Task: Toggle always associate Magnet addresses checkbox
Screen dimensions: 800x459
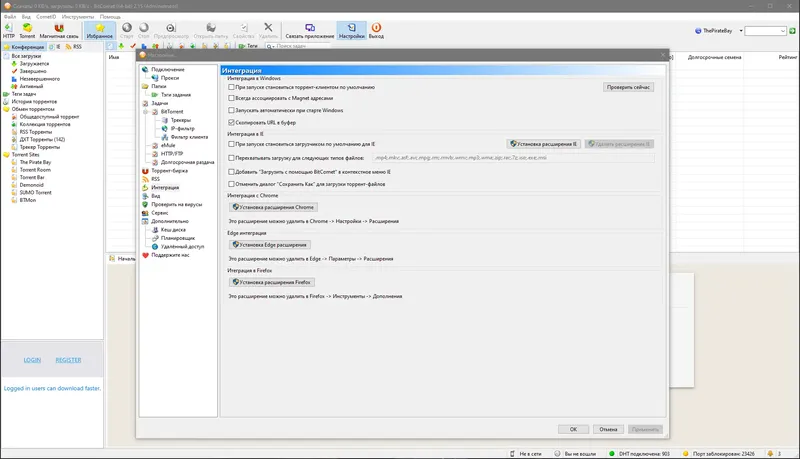Action: click(x=231, y=98)
